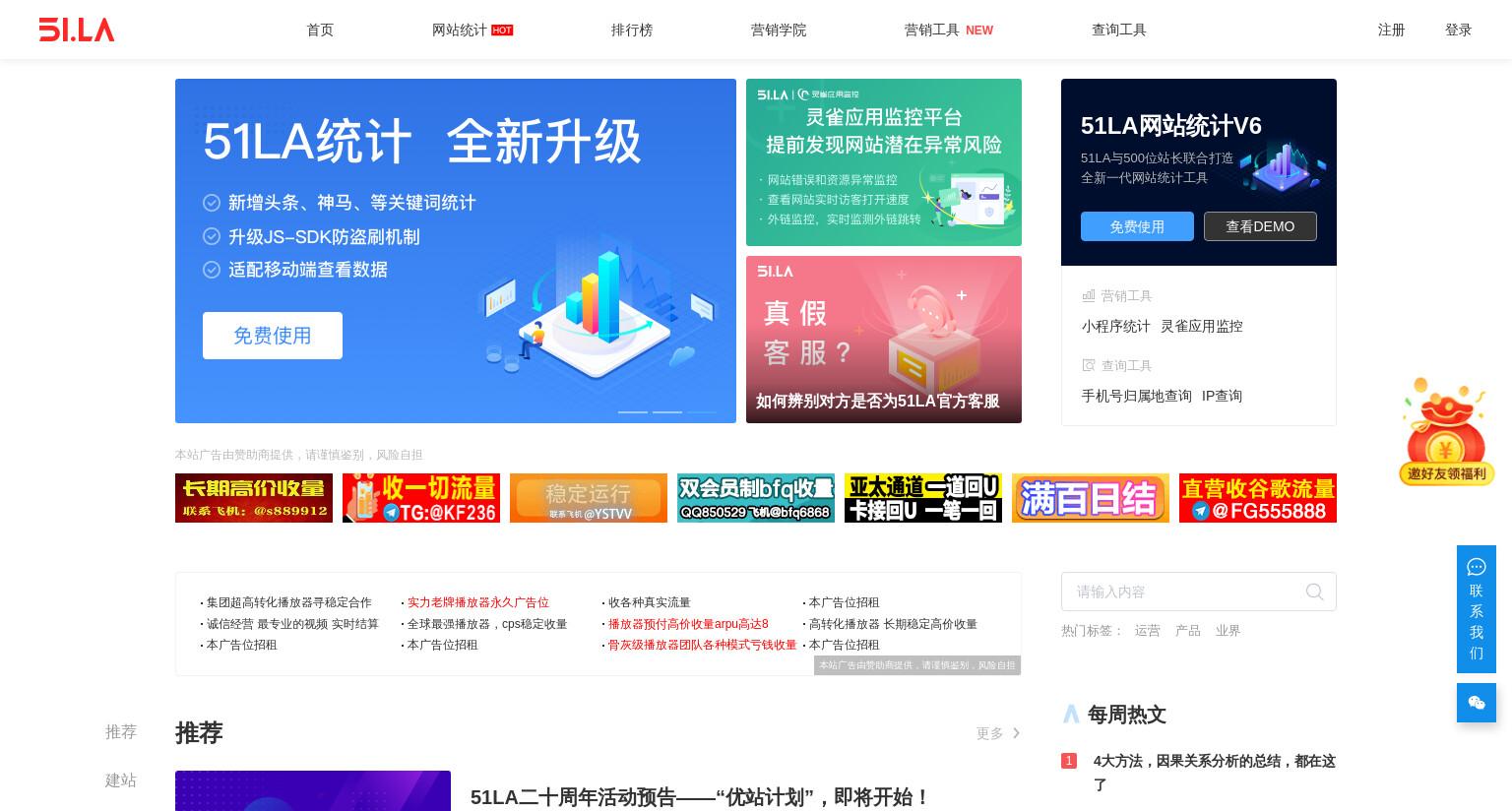Open the purple article thumbnail image

click(313, 791)
